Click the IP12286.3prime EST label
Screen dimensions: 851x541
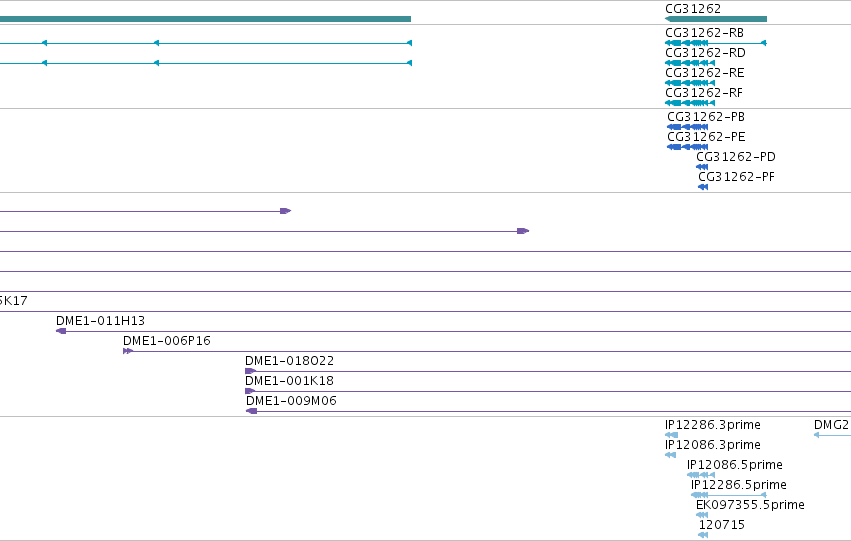click(713, 425)
